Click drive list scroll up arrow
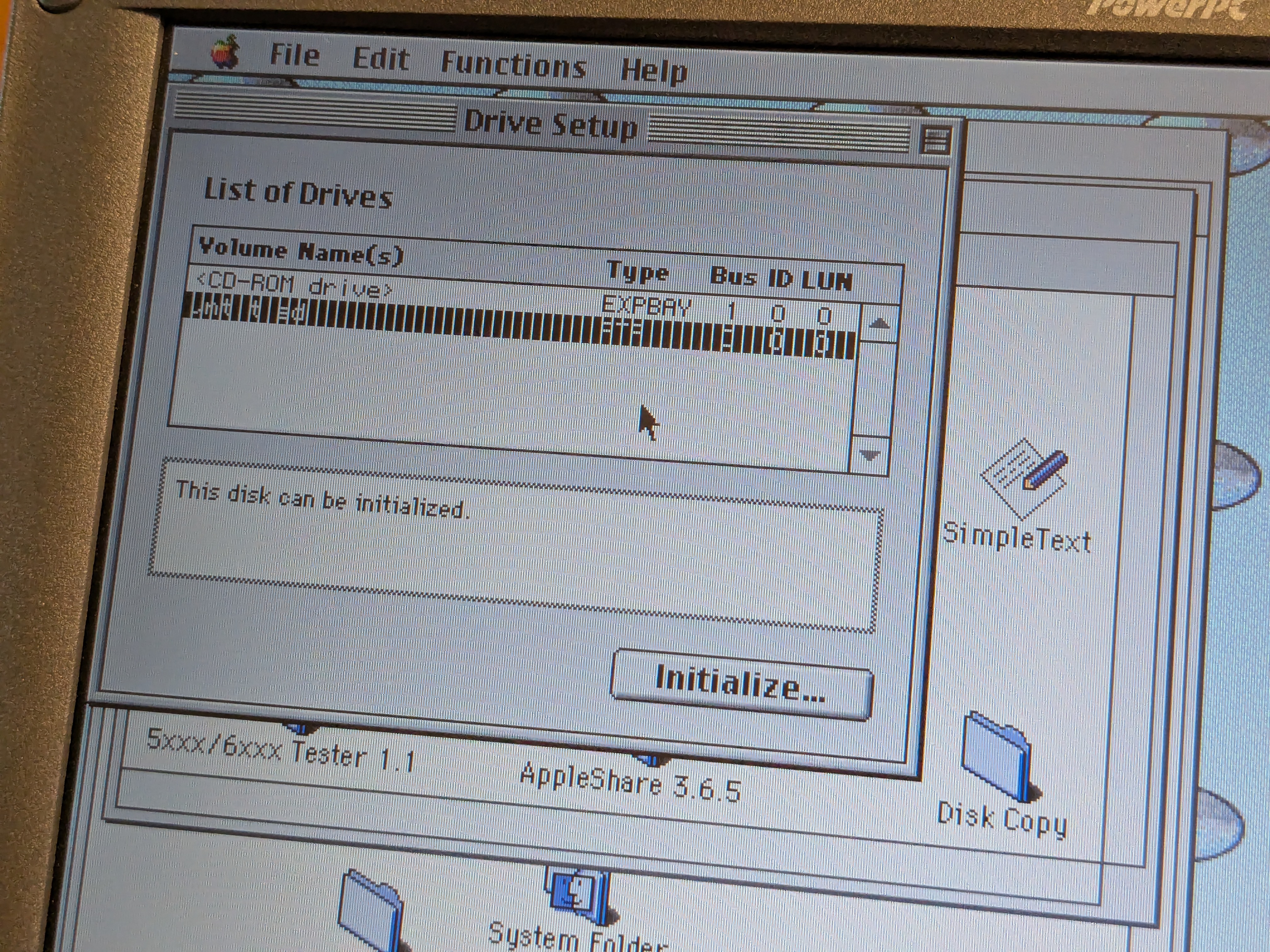Image resolution: width=1270 pixels, height=952 pixels. pos(879,324)
